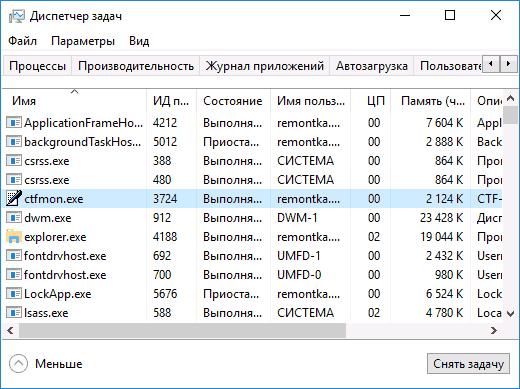Click memory value 7 604 K

coord(445,123)
